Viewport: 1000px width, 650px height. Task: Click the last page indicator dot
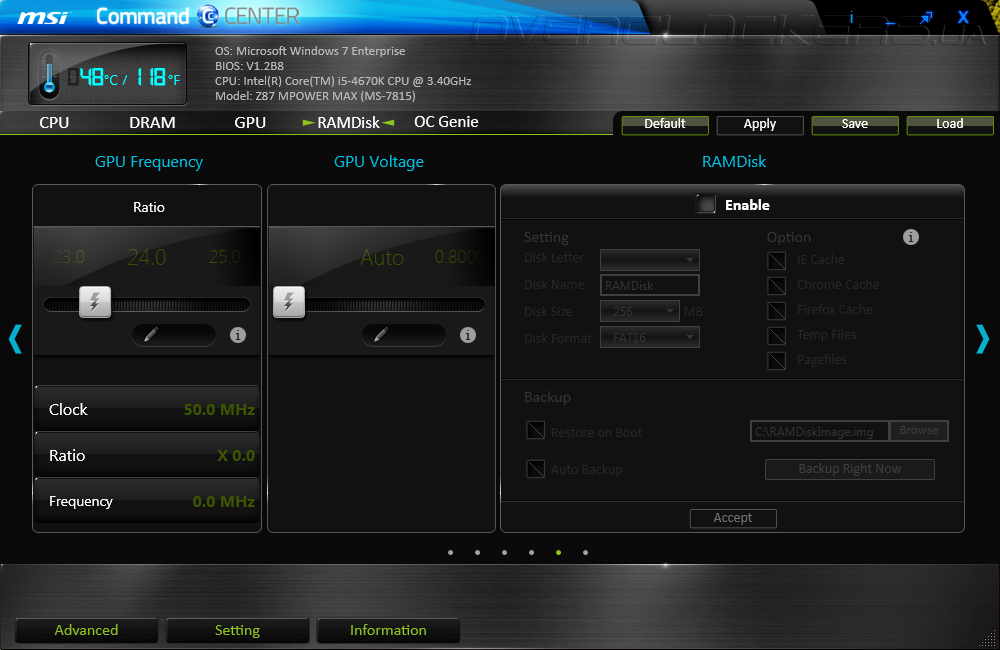click(585, 552)
